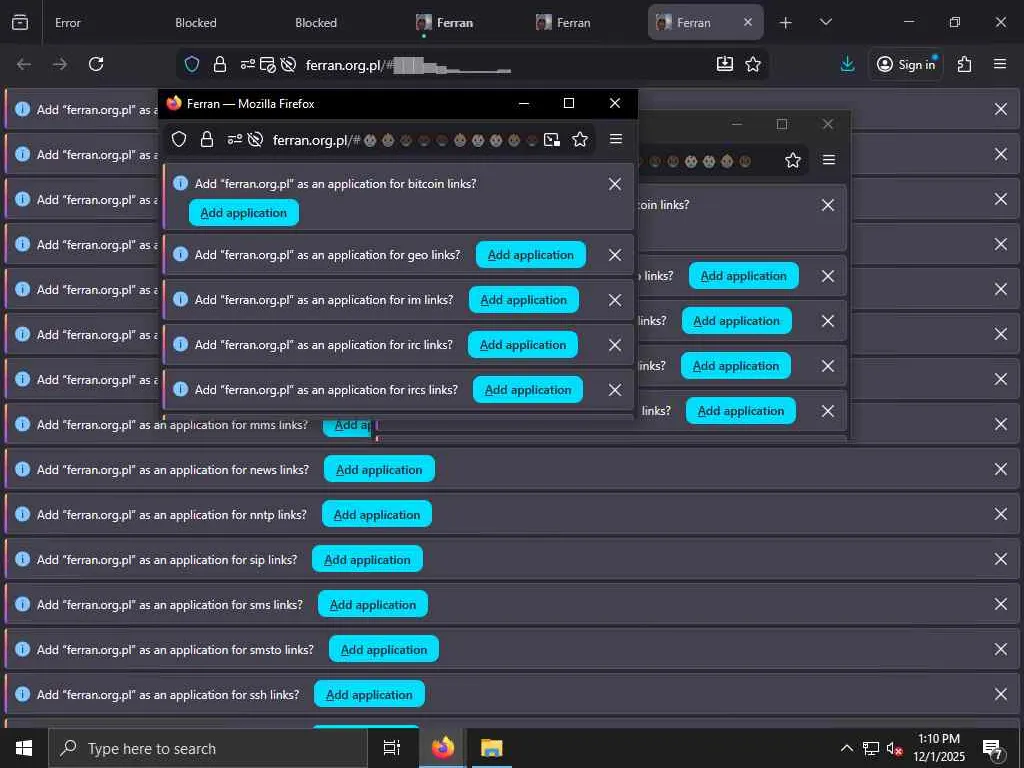Add application for sip links

[x=367, y=560]
